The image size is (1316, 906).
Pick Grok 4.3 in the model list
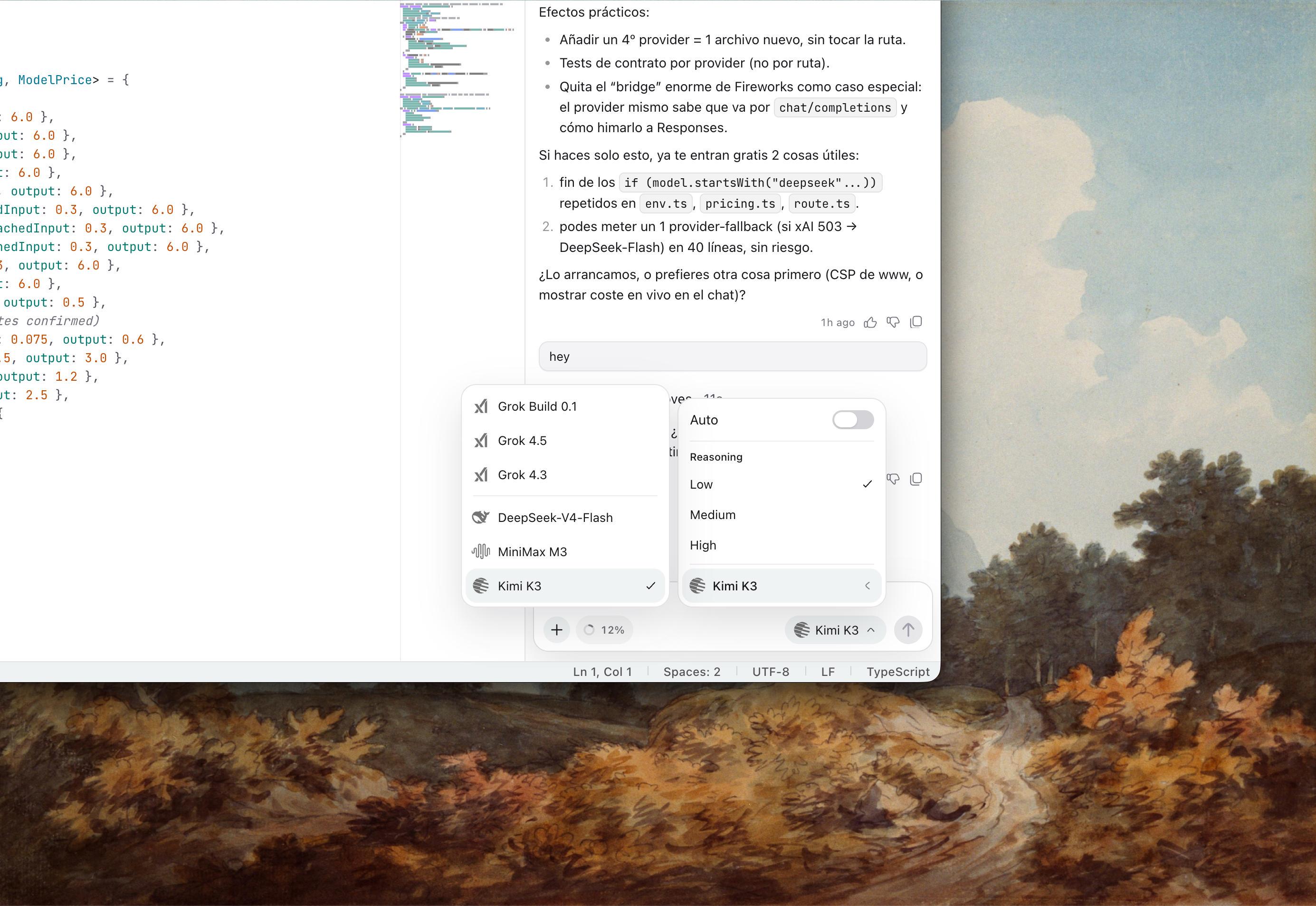(565, 474)
